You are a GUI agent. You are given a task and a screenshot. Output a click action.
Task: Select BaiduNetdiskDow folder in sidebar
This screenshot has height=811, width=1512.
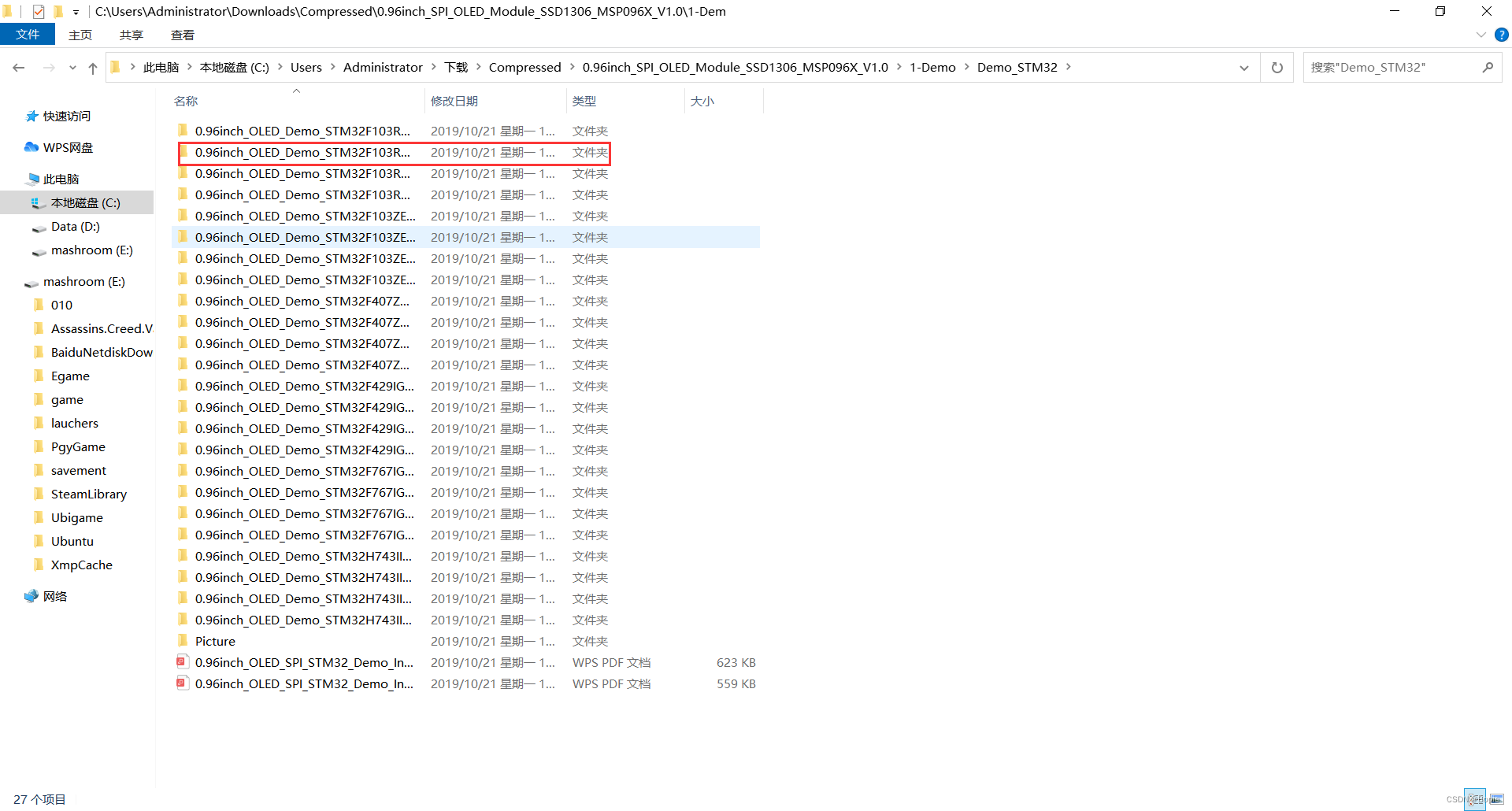(102, 352)
